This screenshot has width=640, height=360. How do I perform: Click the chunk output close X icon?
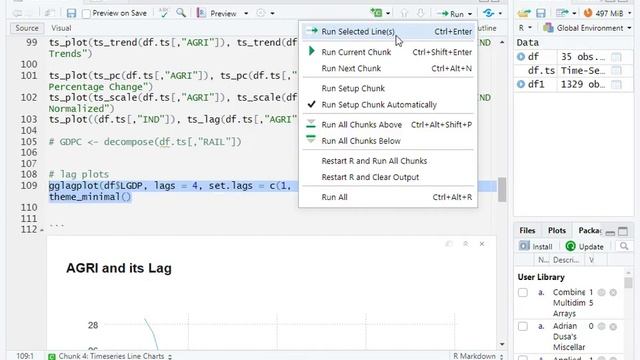click(x=482, y=244)
